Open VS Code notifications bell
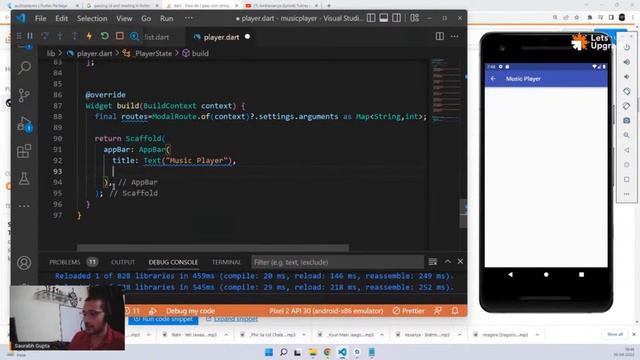Image resolution: width=640 pixels, height=360 pixels. [455, 311]
